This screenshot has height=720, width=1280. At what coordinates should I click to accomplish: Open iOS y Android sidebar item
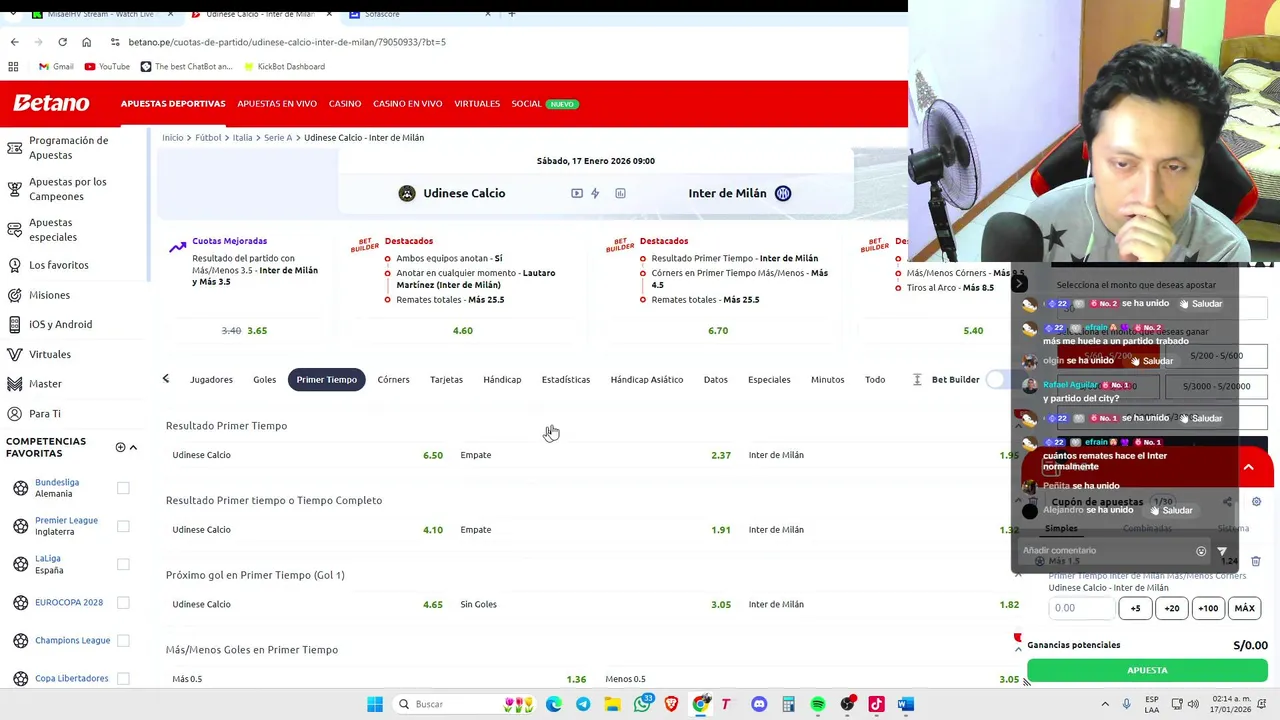point(60,324)
